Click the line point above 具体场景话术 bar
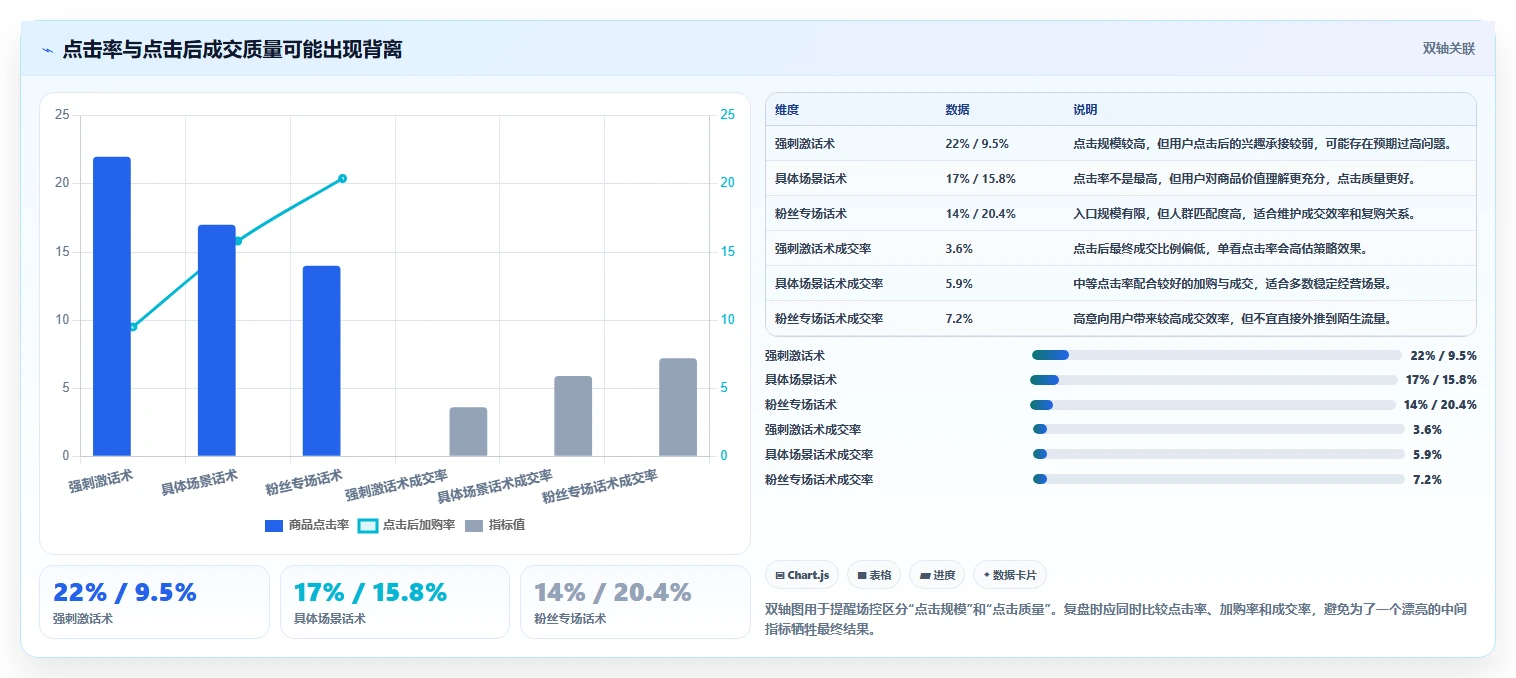Image resolution: width=1516 pixels, height=678 pixels. click(x=237, y=241)
